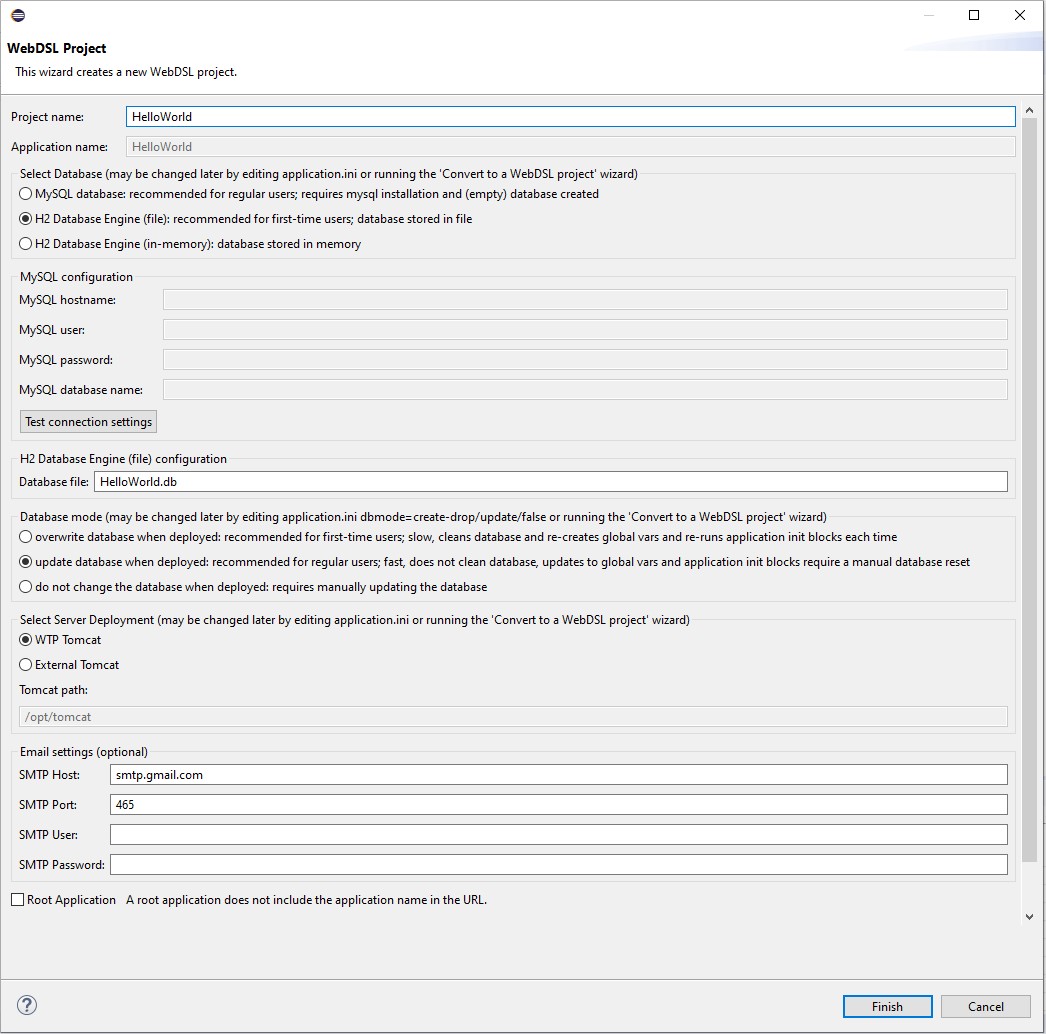The image size is (1046, 1034).
Task: Click the scrollbar up arrow
Action: (1029, 110)
